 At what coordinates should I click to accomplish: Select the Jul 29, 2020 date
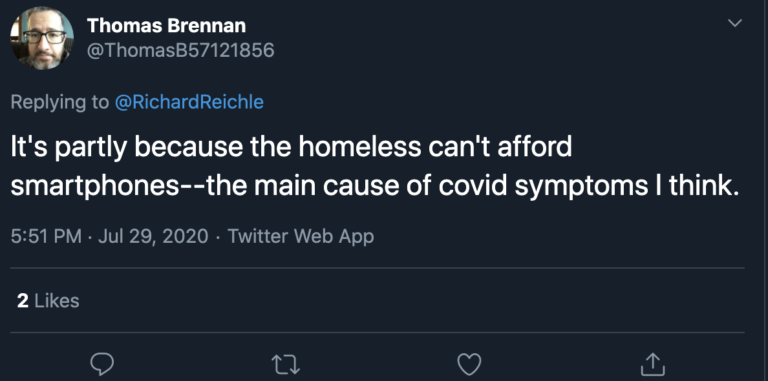point(153,237)
